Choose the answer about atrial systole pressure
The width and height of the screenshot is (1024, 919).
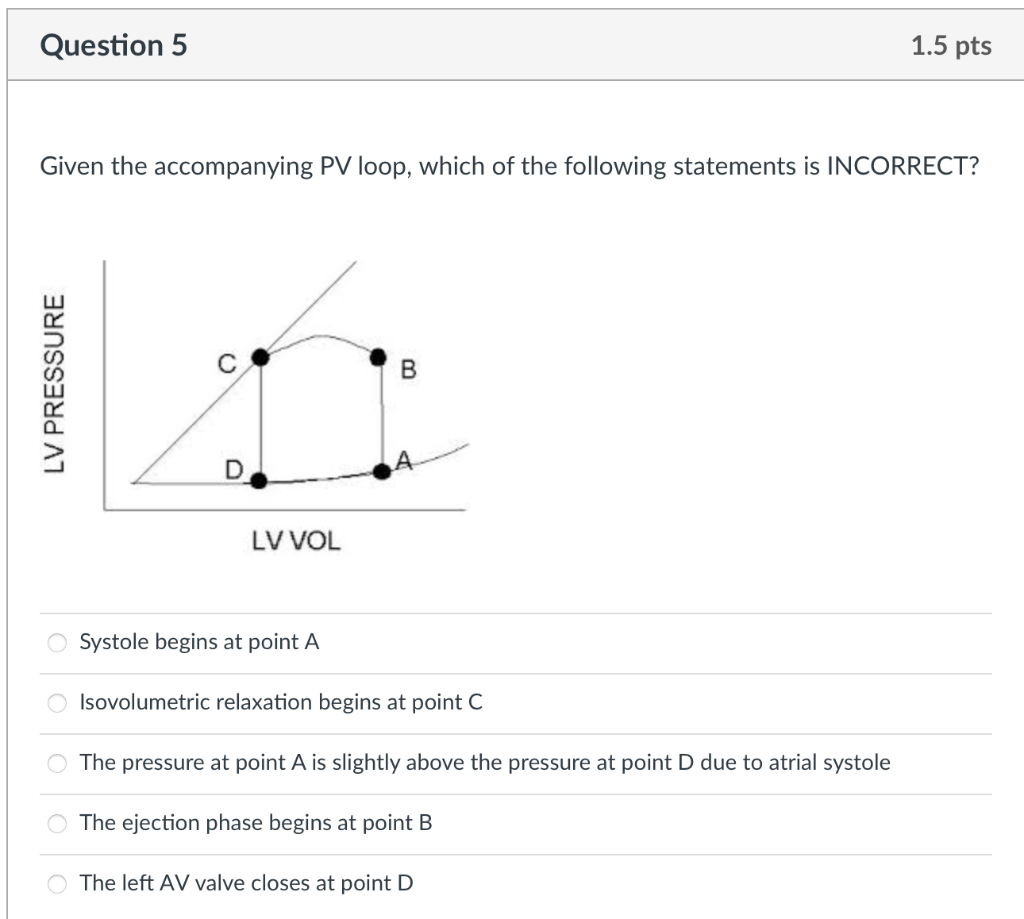57,763
